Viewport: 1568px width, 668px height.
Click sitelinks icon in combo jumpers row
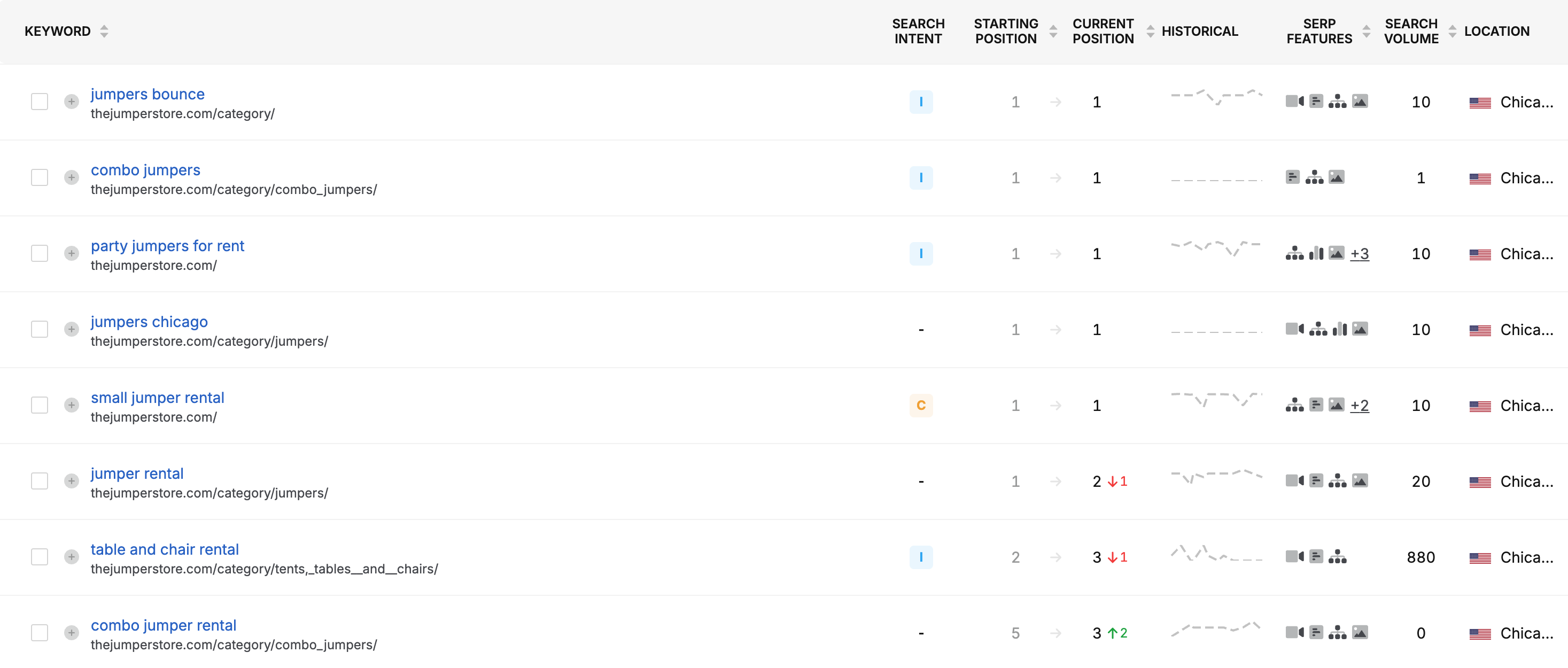pyautogui.click(x=1314, y=177)
